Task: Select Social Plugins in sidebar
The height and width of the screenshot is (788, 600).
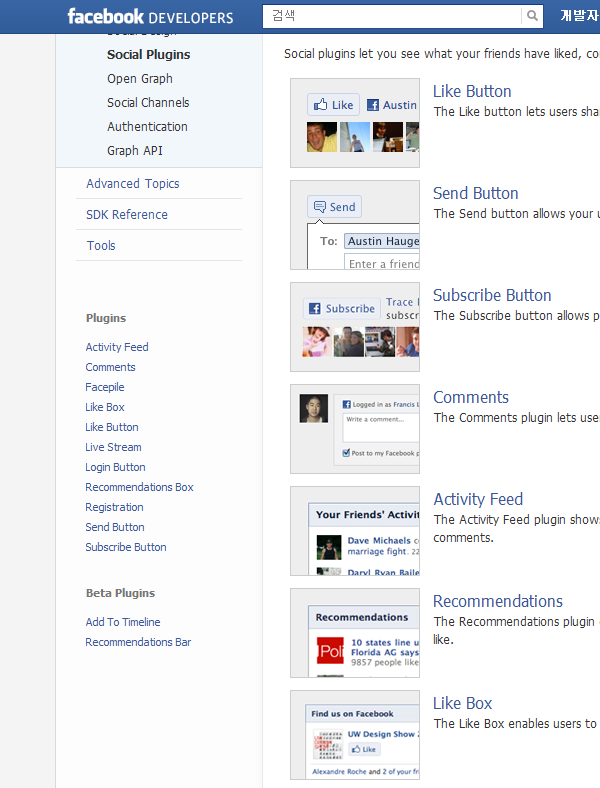Action: point(149,55)
